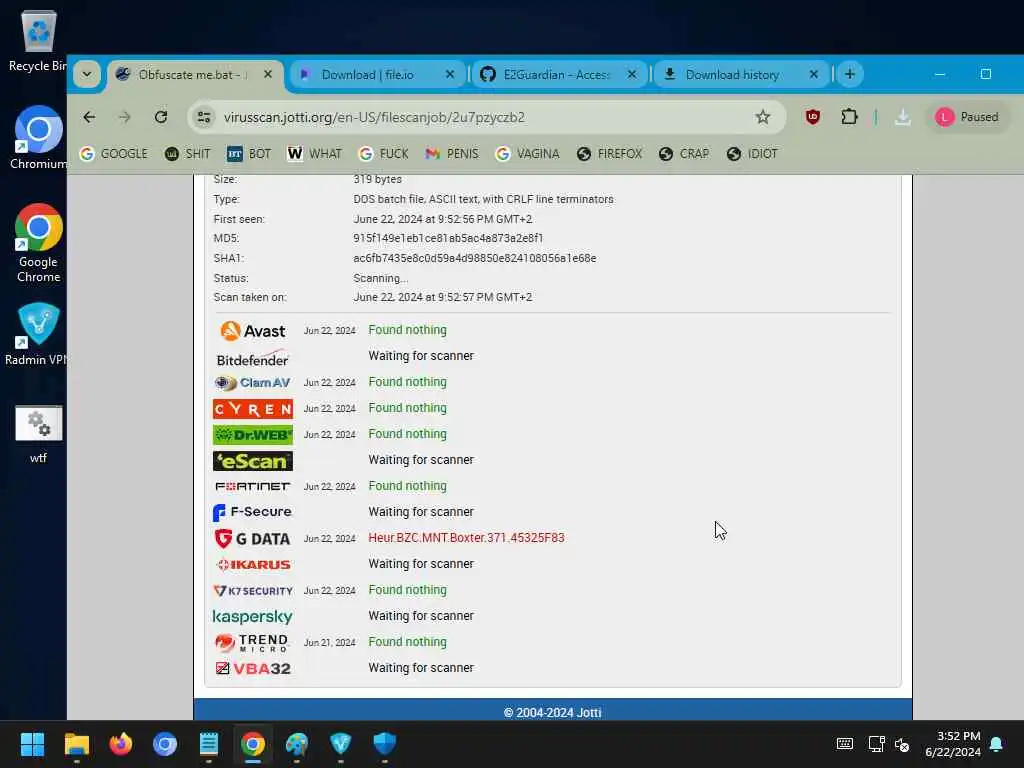Click the SHA1 hash value
This screenshot has width=1024, height=768.
click(475, 258)
